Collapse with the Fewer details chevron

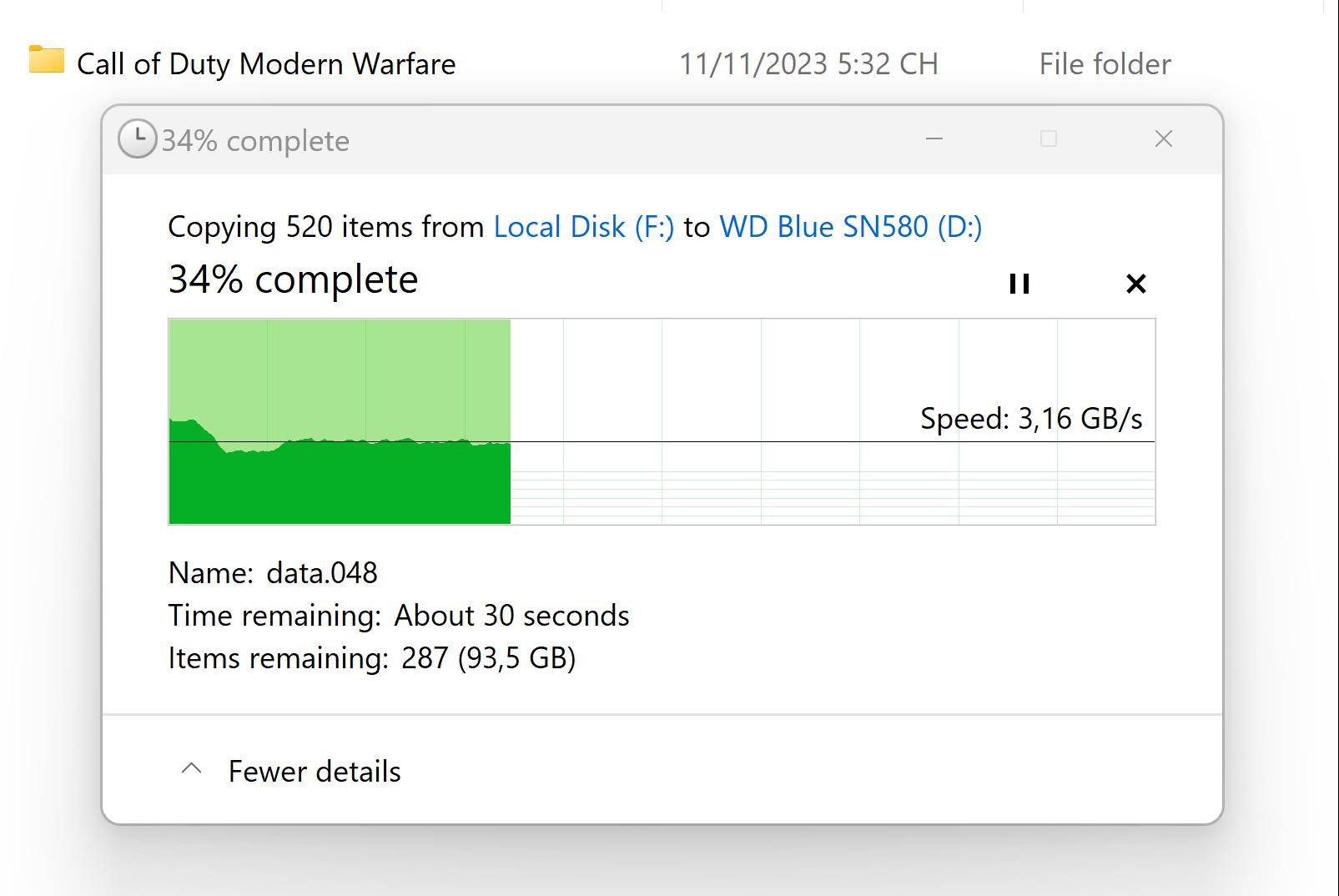[x=192, y=768]
